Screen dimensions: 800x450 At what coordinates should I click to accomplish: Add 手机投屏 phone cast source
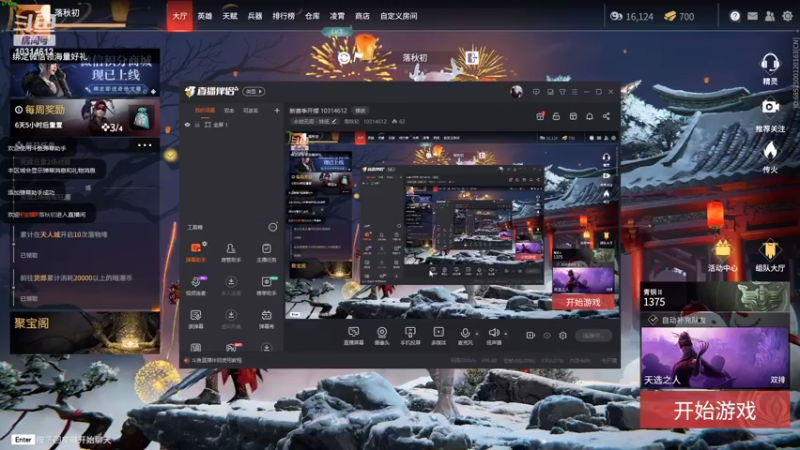410,336
